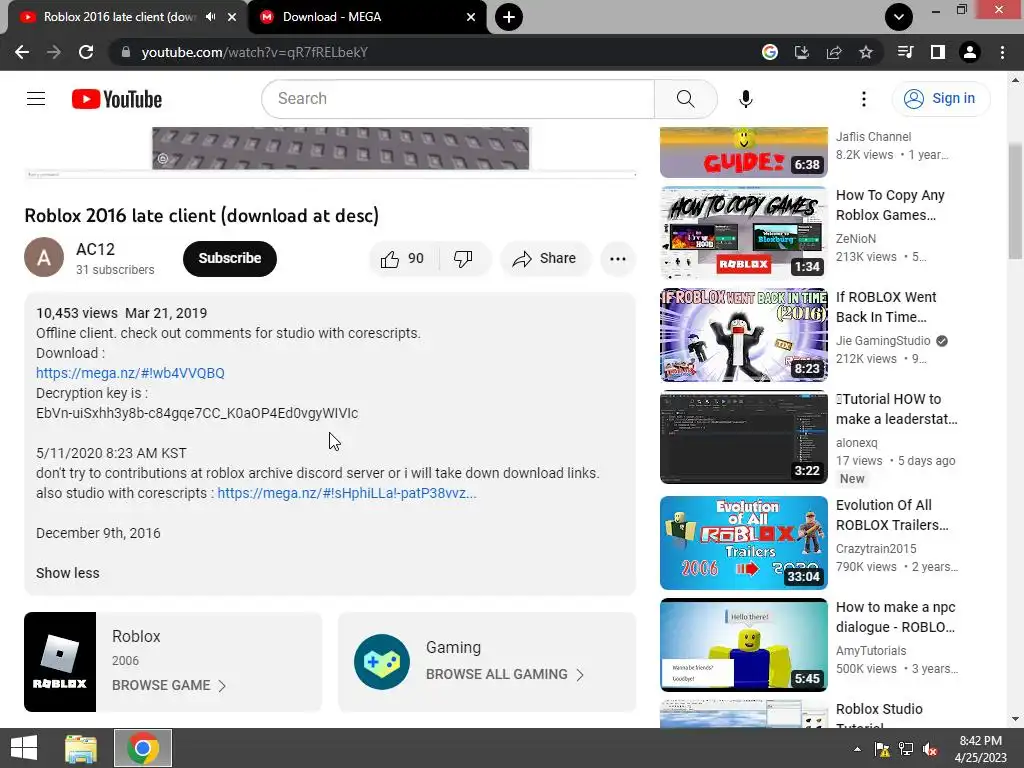Click BROWSE GAME under Roblox

click(168, 686)
